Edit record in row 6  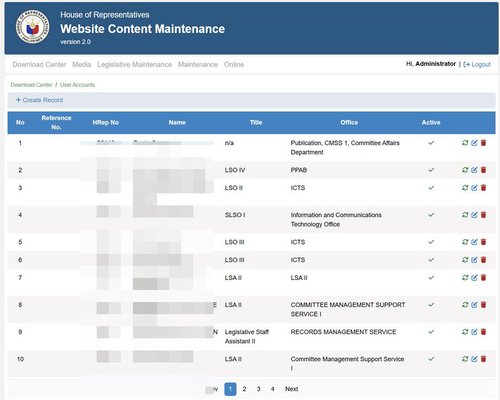coord(474,260)
